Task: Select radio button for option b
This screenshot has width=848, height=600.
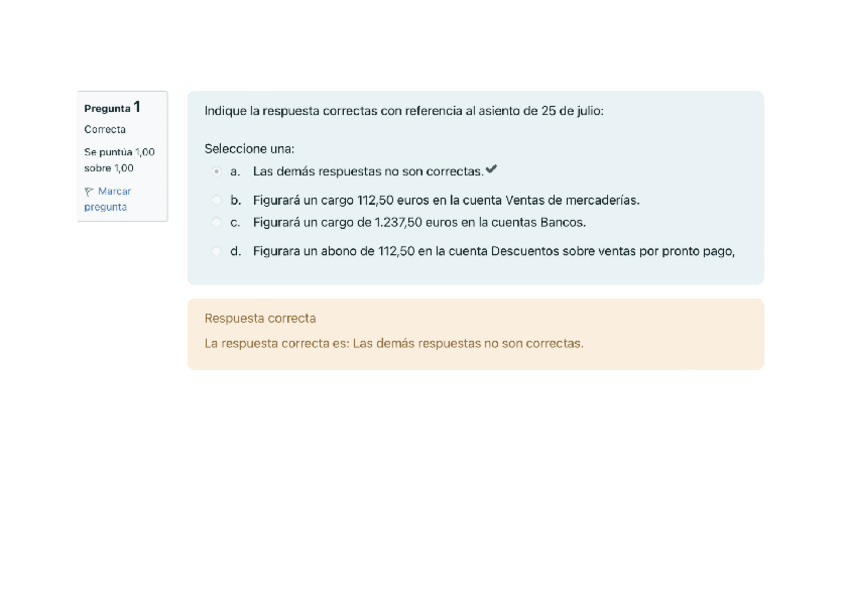Action: (216, 200)
